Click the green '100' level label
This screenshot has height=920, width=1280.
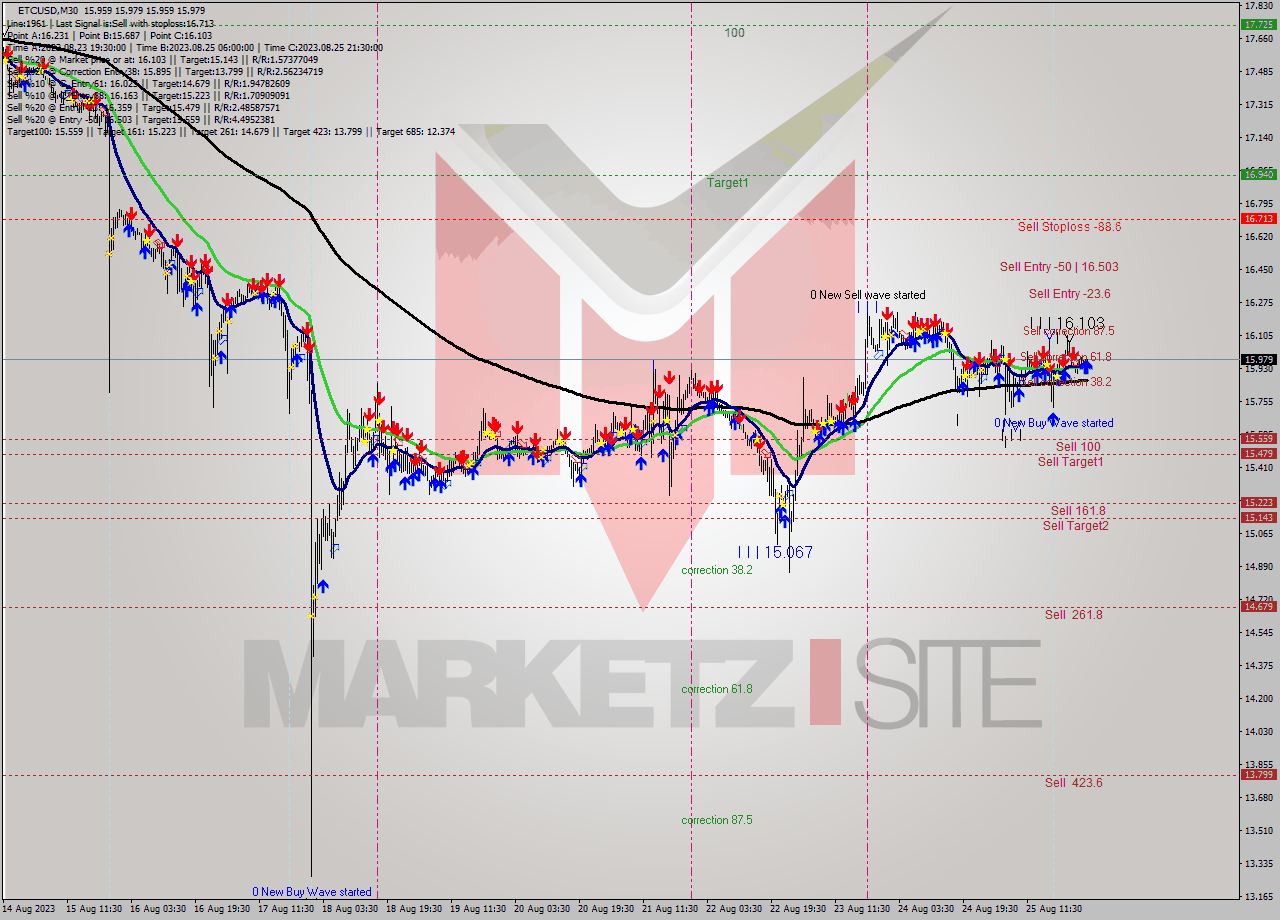(x=734, y=33)
